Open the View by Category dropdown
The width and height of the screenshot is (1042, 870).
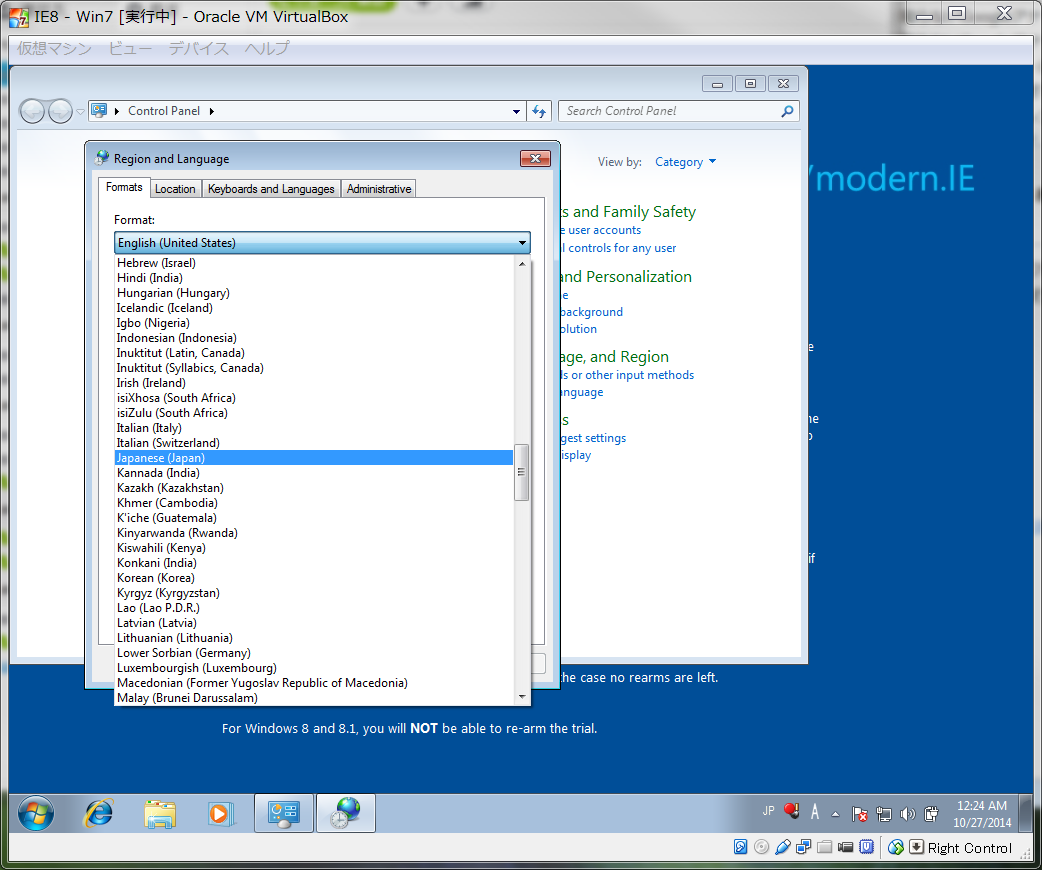[686, 162]
